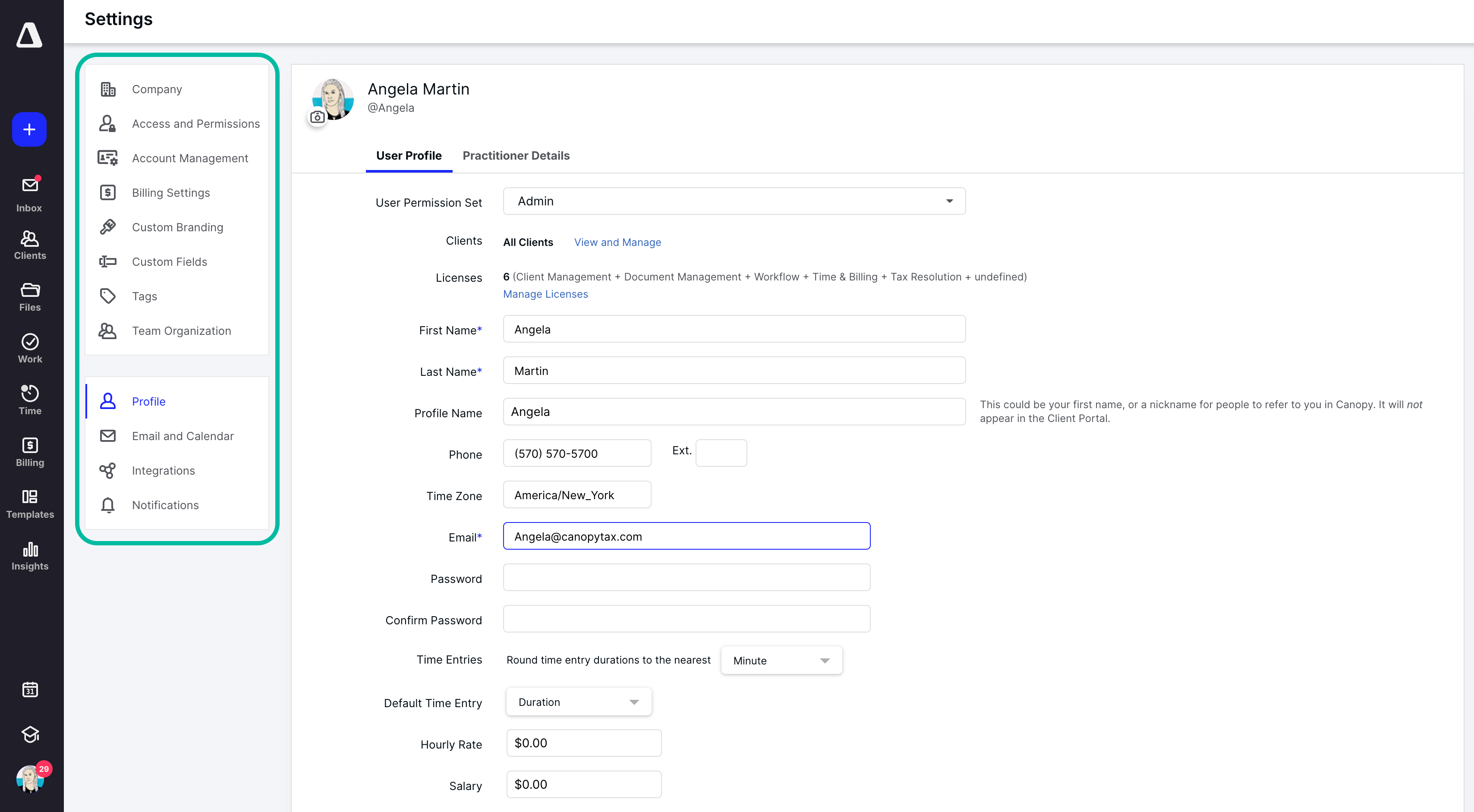Click the View and Manage link
The image size is (1474, 812).
pyautogui.click(x=617, y=242)
